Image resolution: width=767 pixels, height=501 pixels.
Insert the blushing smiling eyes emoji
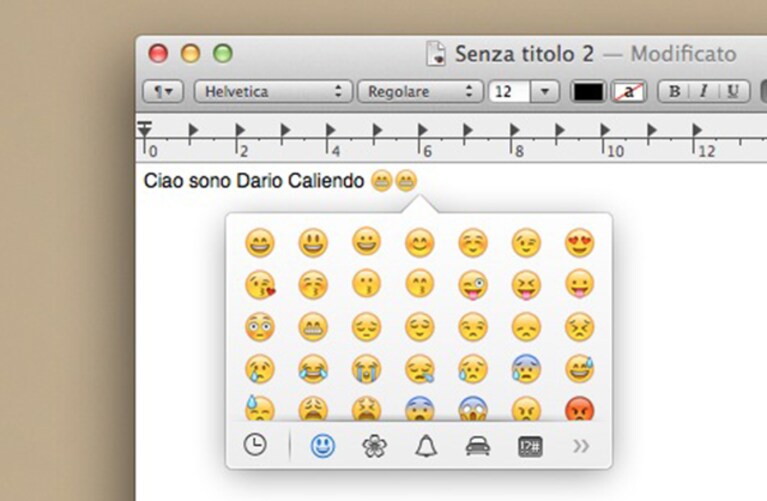coord(420,242)
